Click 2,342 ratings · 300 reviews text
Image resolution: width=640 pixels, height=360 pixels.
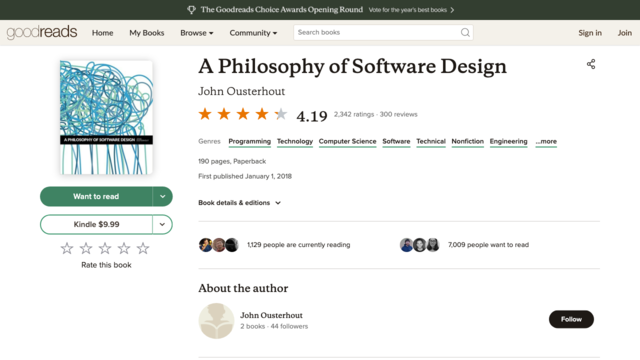376,114
